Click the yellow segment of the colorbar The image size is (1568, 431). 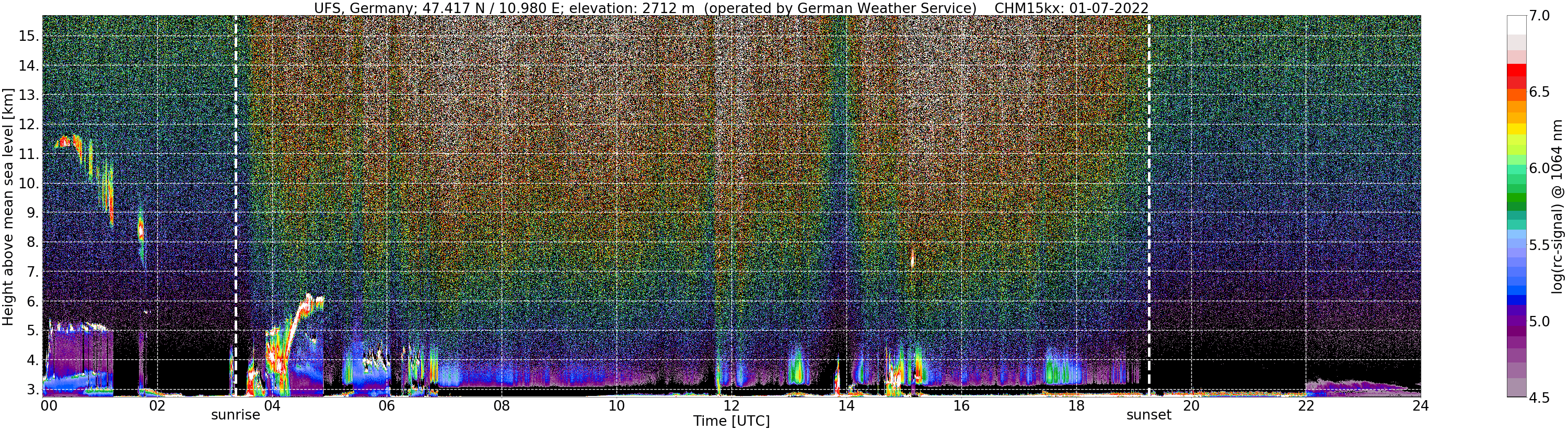[1516, 129]
